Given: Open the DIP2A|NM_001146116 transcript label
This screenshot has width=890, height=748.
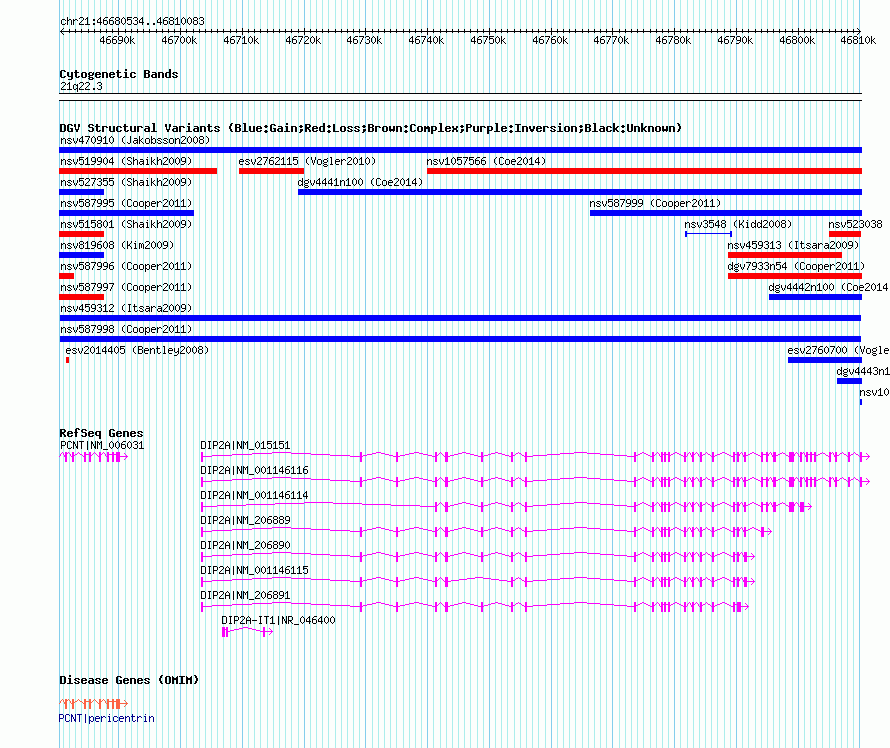Looking at the screenshot, I should tap(254, 470).
